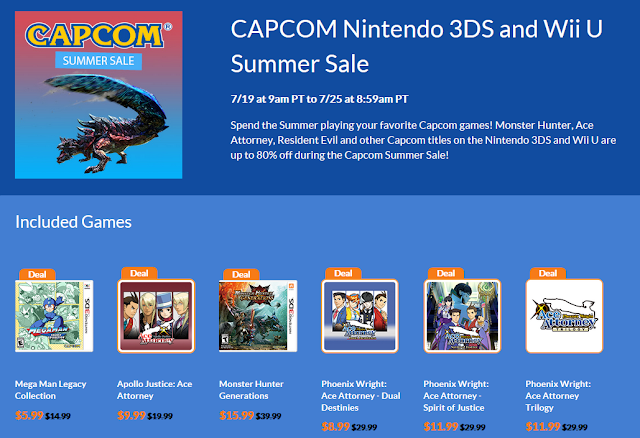Screen dimensions: 640x438
Task: Click the Mega Man Legacy Collection box art
Action: click(x=54, y=316)
